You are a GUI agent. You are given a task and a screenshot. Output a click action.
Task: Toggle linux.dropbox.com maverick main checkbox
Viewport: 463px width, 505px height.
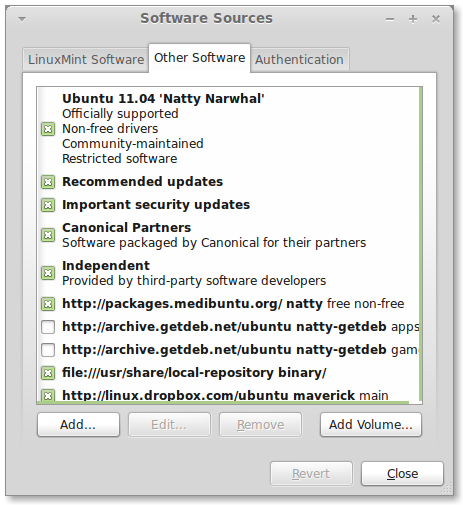[48, 395]
